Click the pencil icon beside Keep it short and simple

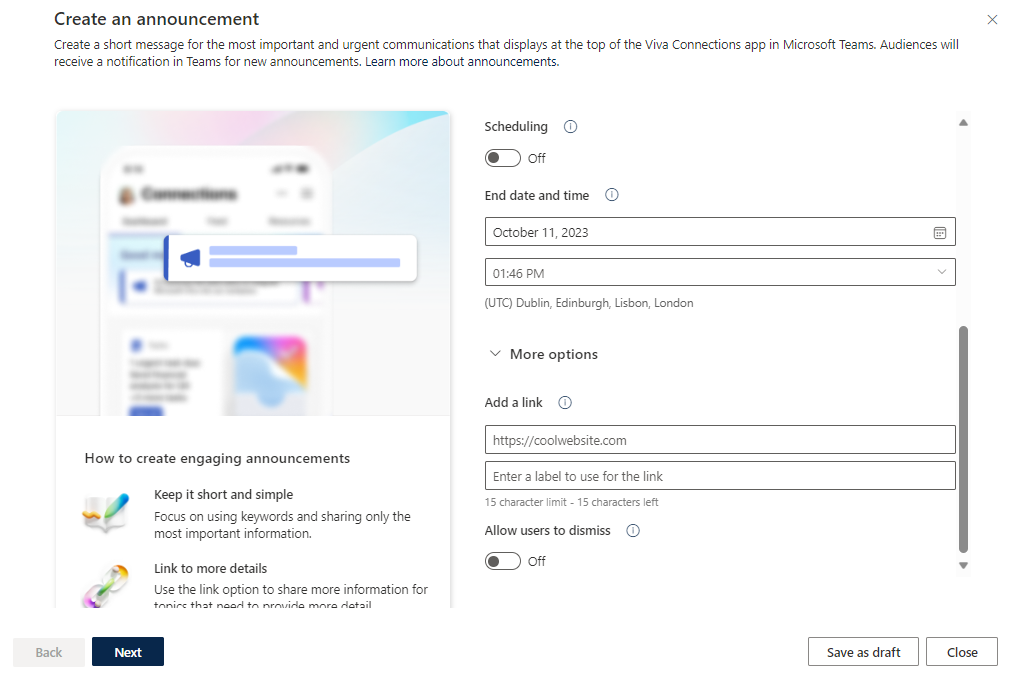[x=105, y=513]
